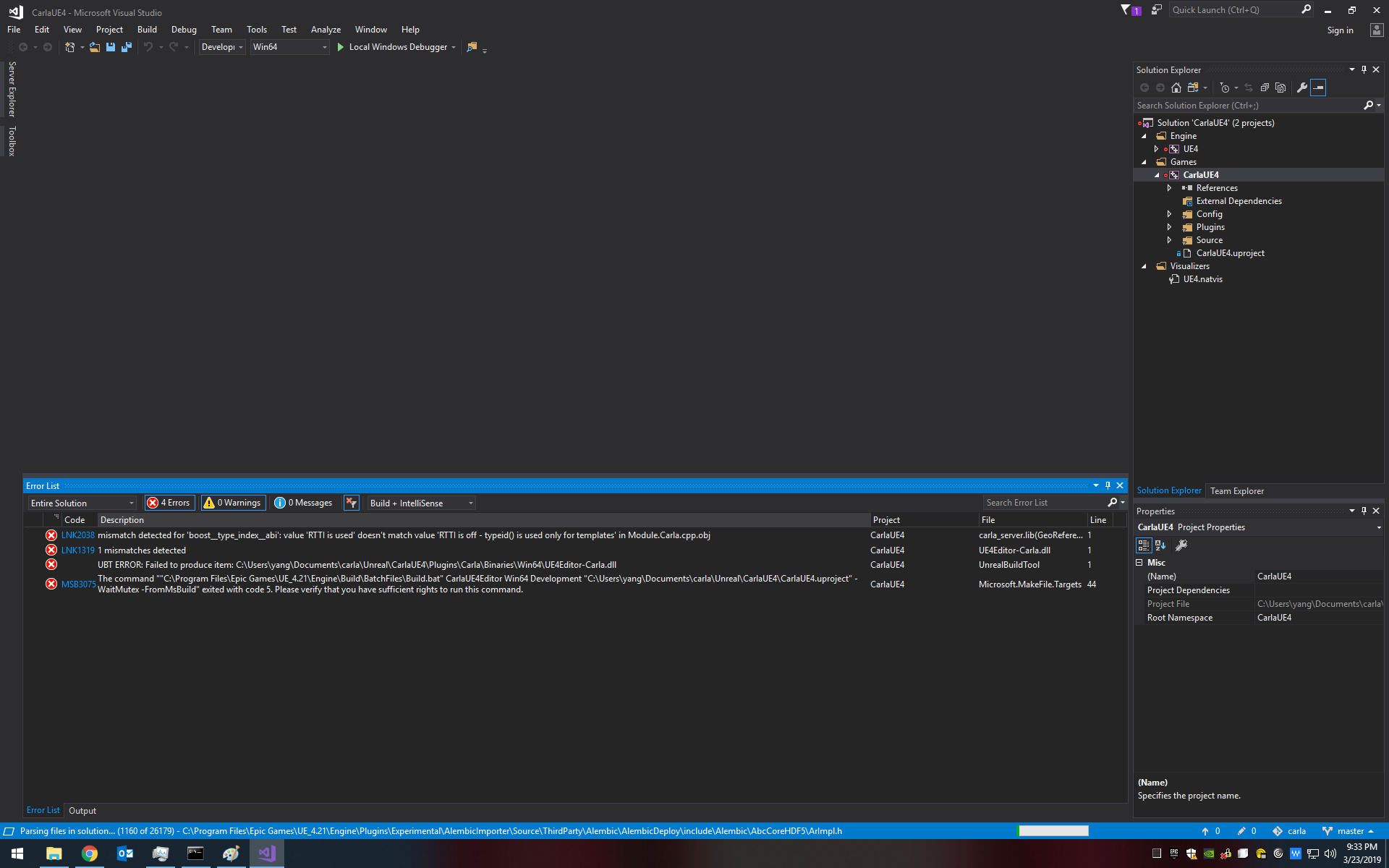This screenshot has height=868, width=1389.
Task: Open Property Pages wrench in Properties panel
Action: tap(1181, 545)
